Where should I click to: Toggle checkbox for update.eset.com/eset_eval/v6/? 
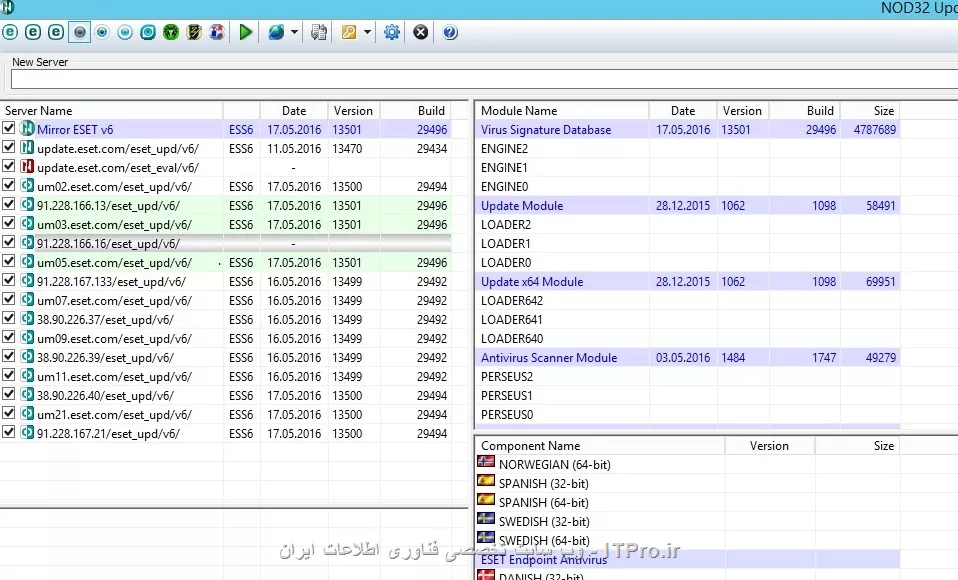[x=9, y=166]
